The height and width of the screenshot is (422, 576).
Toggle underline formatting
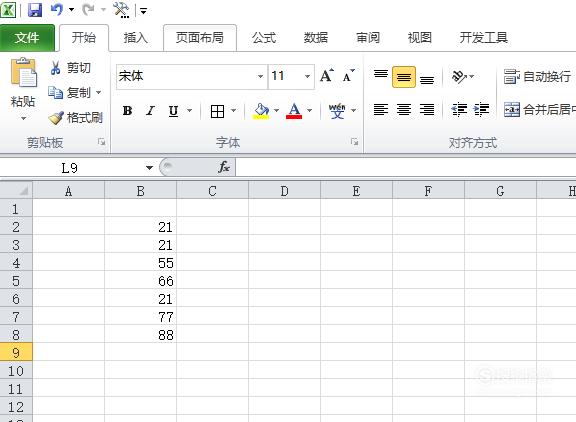(x=173, y=111)
